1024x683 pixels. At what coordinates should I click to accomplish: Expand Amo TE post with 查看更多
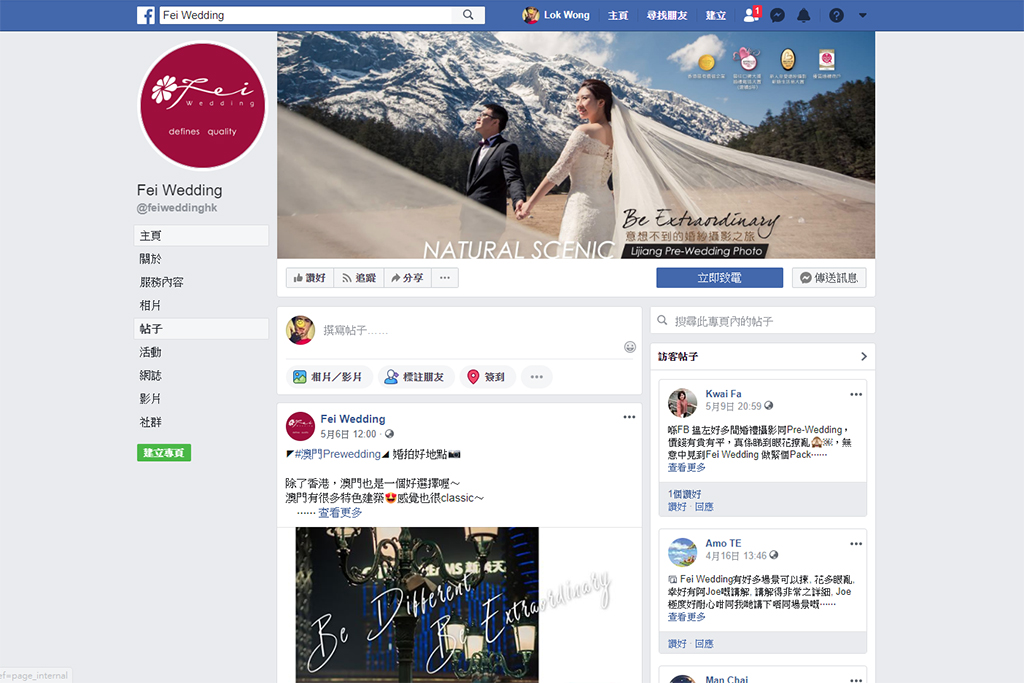coord(686,617)
